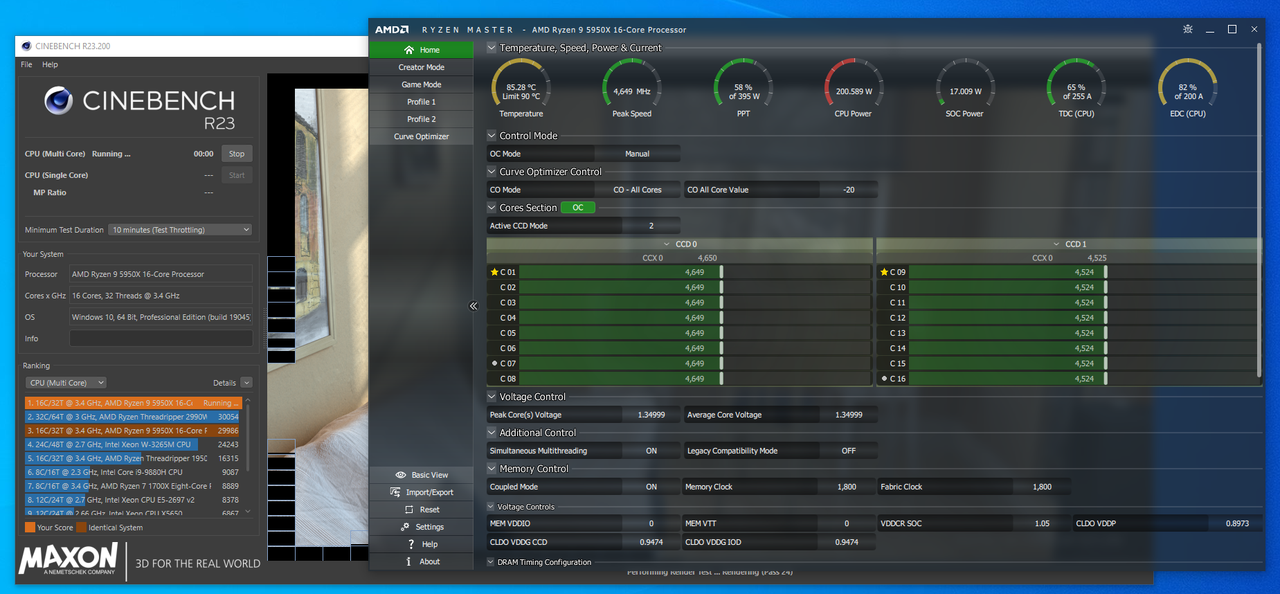
Task: Toggle OC Mode Manual value
Action: 637,154
